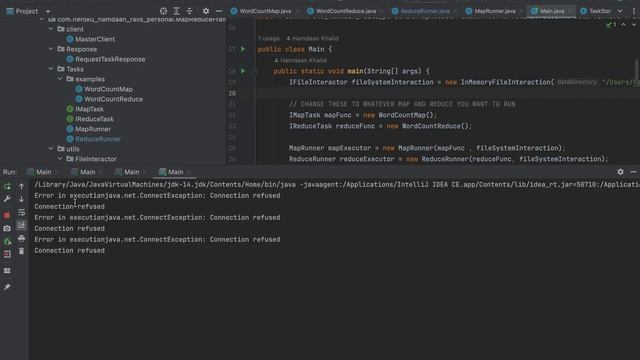Fold the main method in the gutter
This screenshot has width=640, height=360.
(x=255, y=71)
